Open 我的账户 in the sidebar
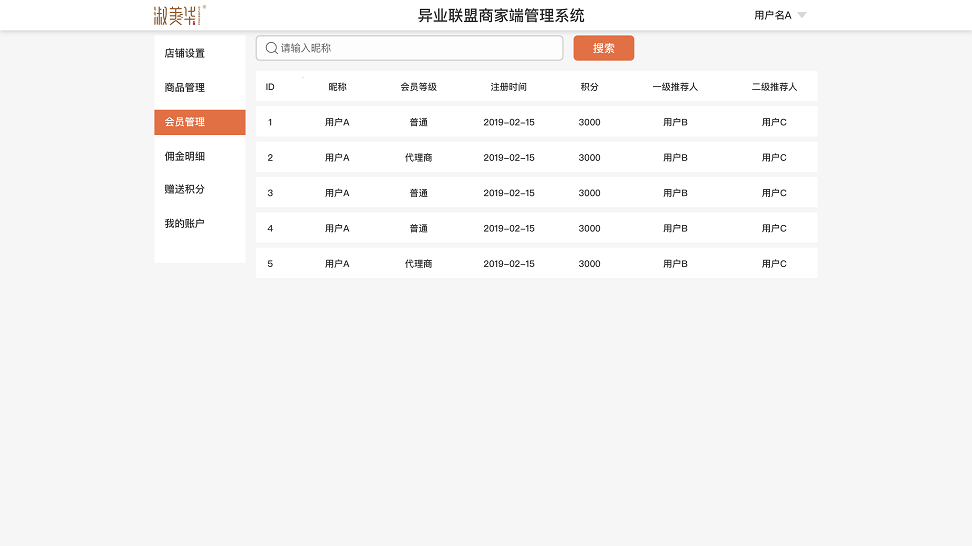Viewport: 972px width, 546px height. point(185,223)
